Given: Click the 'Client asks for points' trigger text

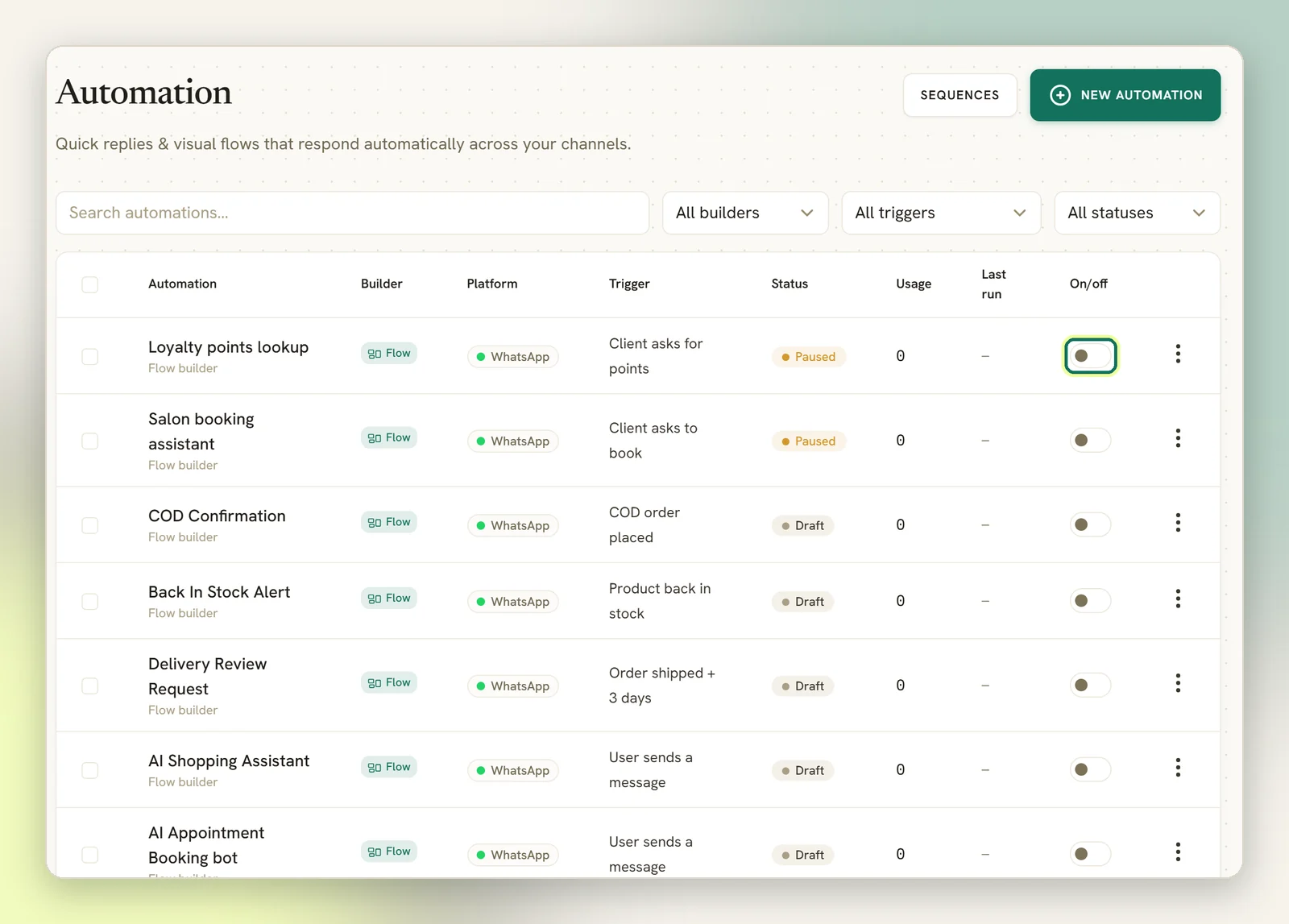Looking at the screenshot, I should pyautogui.click(x=656, y=356).
